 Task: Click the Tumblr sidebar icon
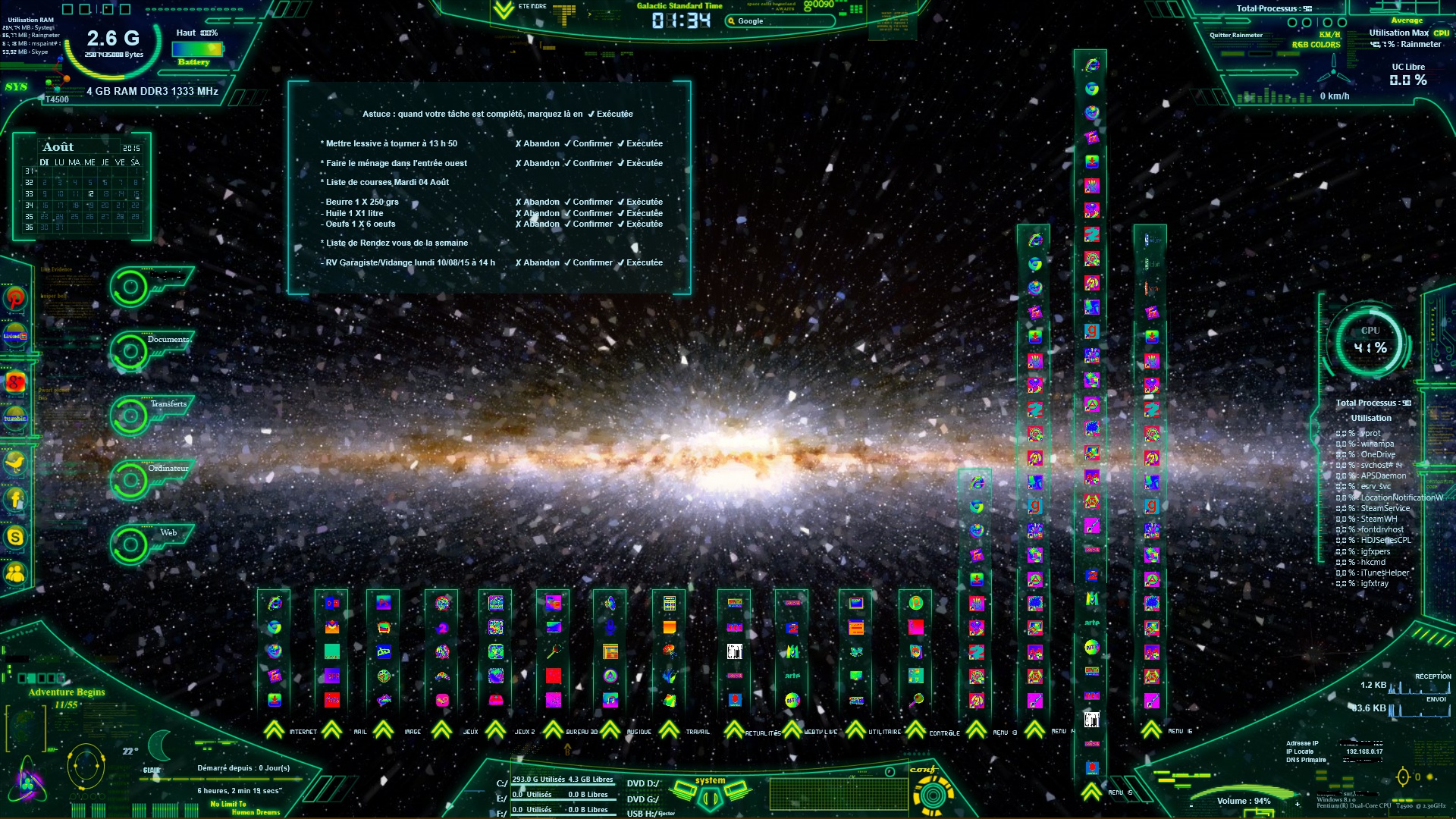(x=15, y=419)
